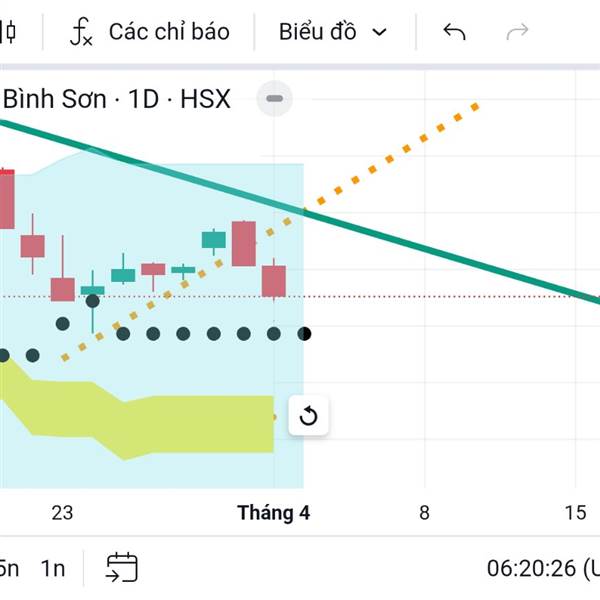Click the "23" date on the time axis
600x600 pixels.
click(62, 513)
